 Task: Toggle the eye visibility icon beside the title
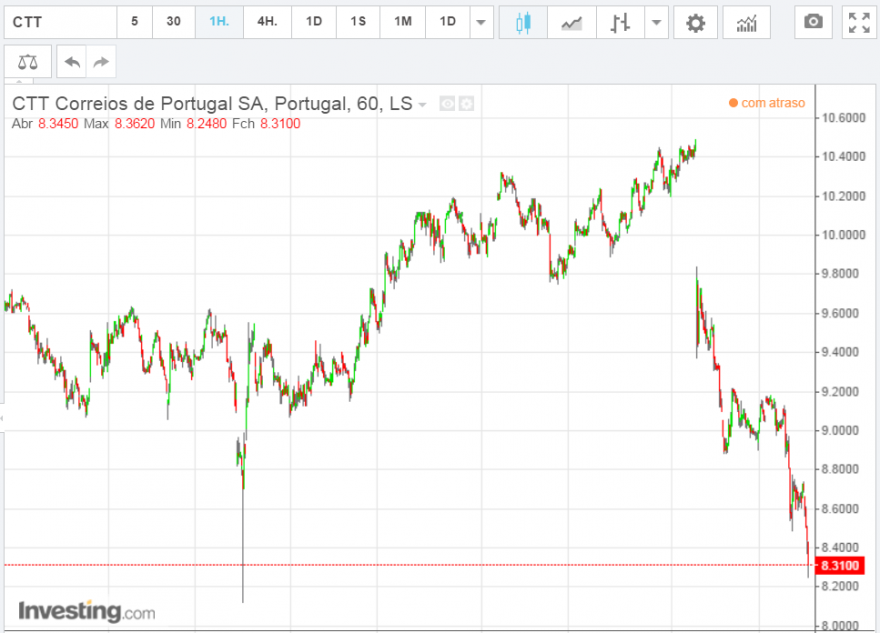(x=447, y=104)
